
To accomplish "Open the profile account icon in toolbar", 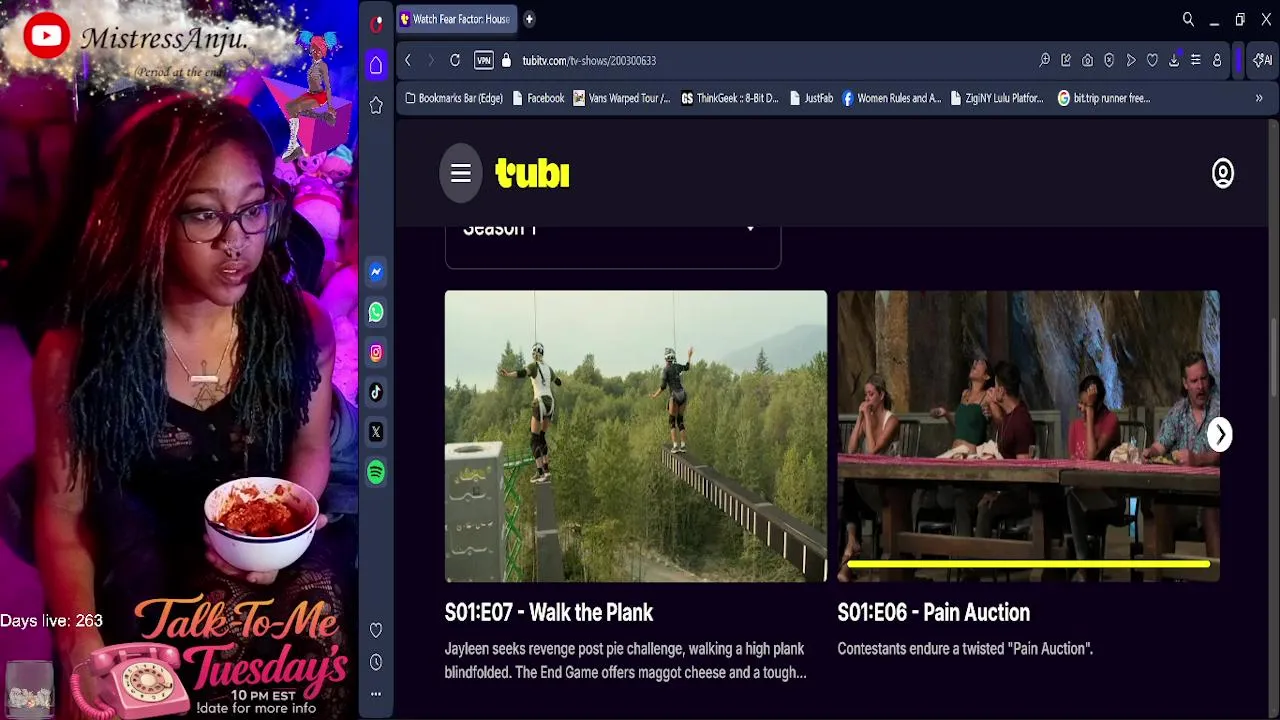I will (1217, 61).
